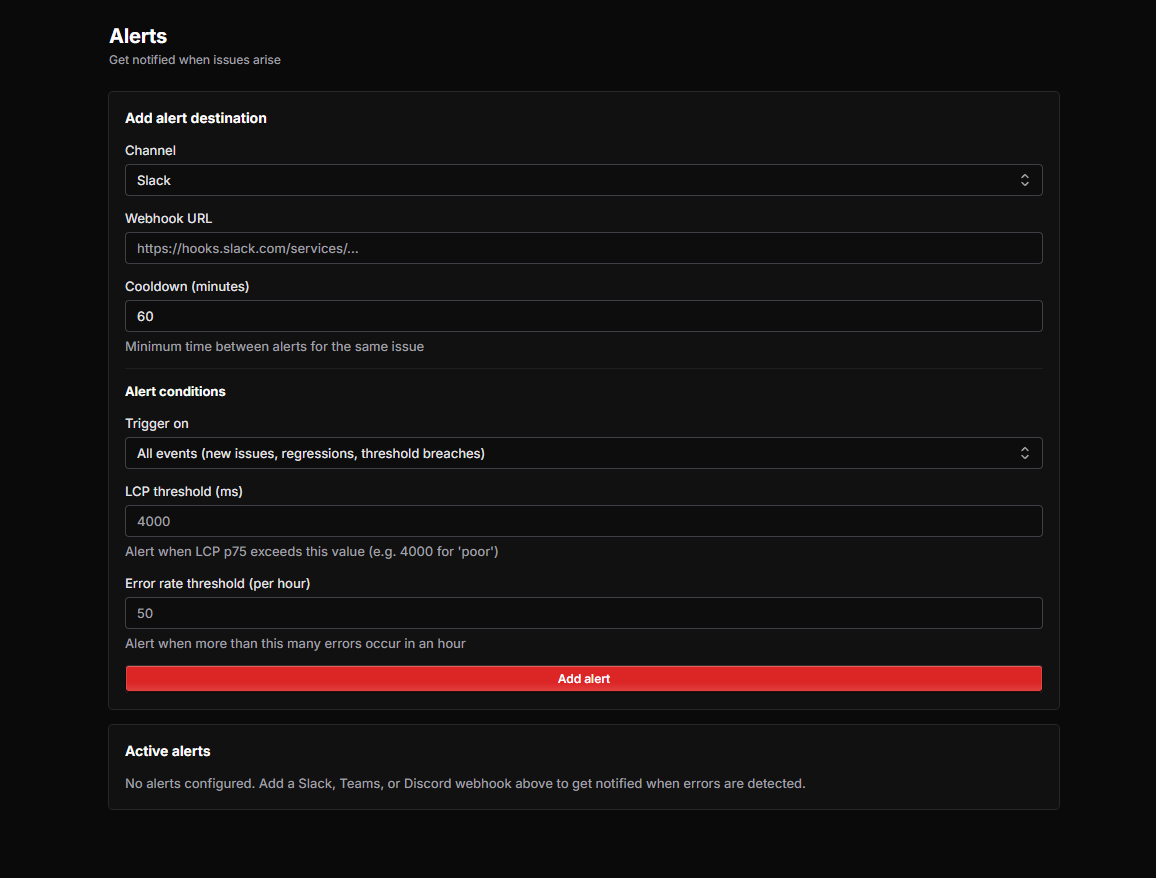Click the Get notified when issues arise subtitle

(195, 60)
